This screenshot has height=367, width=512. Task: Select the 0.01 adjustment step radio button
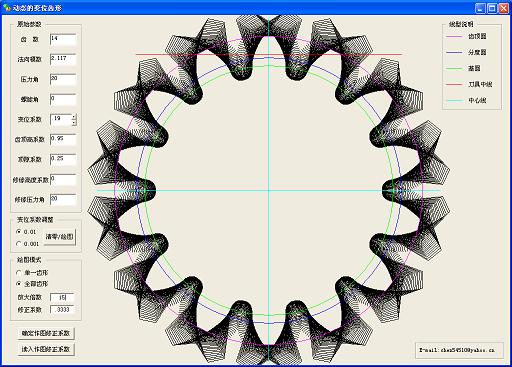pyautogui.click(x=19, y=232)
